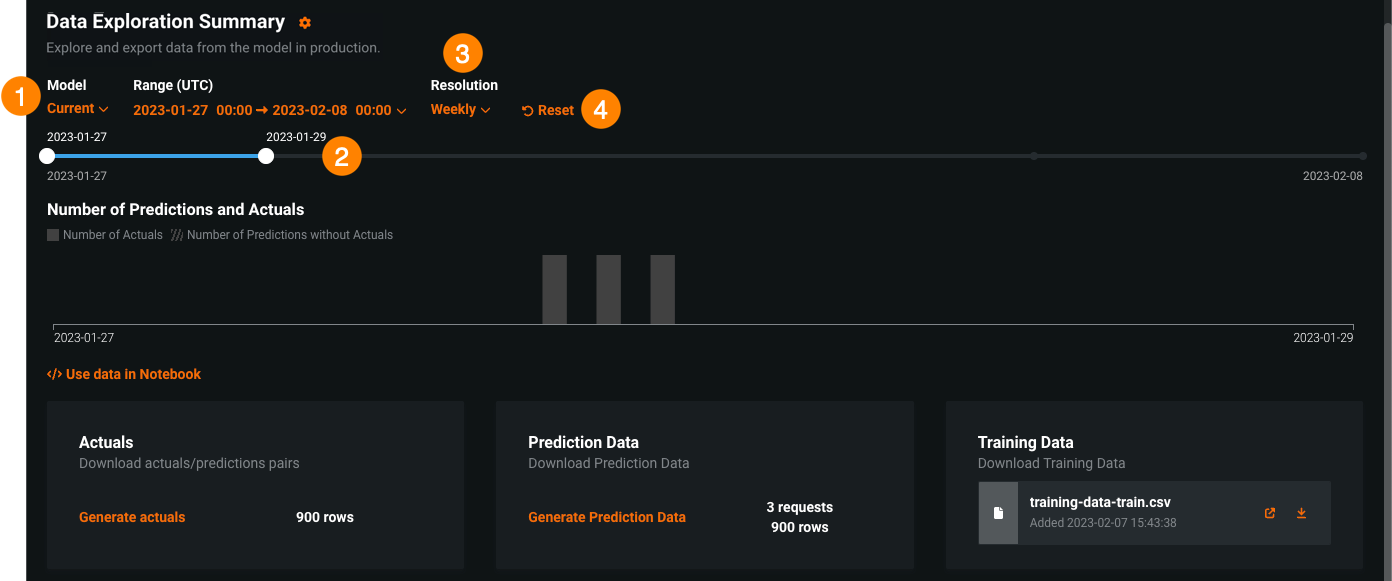Open the Range (UTC) date dropdown

[269, 110]
